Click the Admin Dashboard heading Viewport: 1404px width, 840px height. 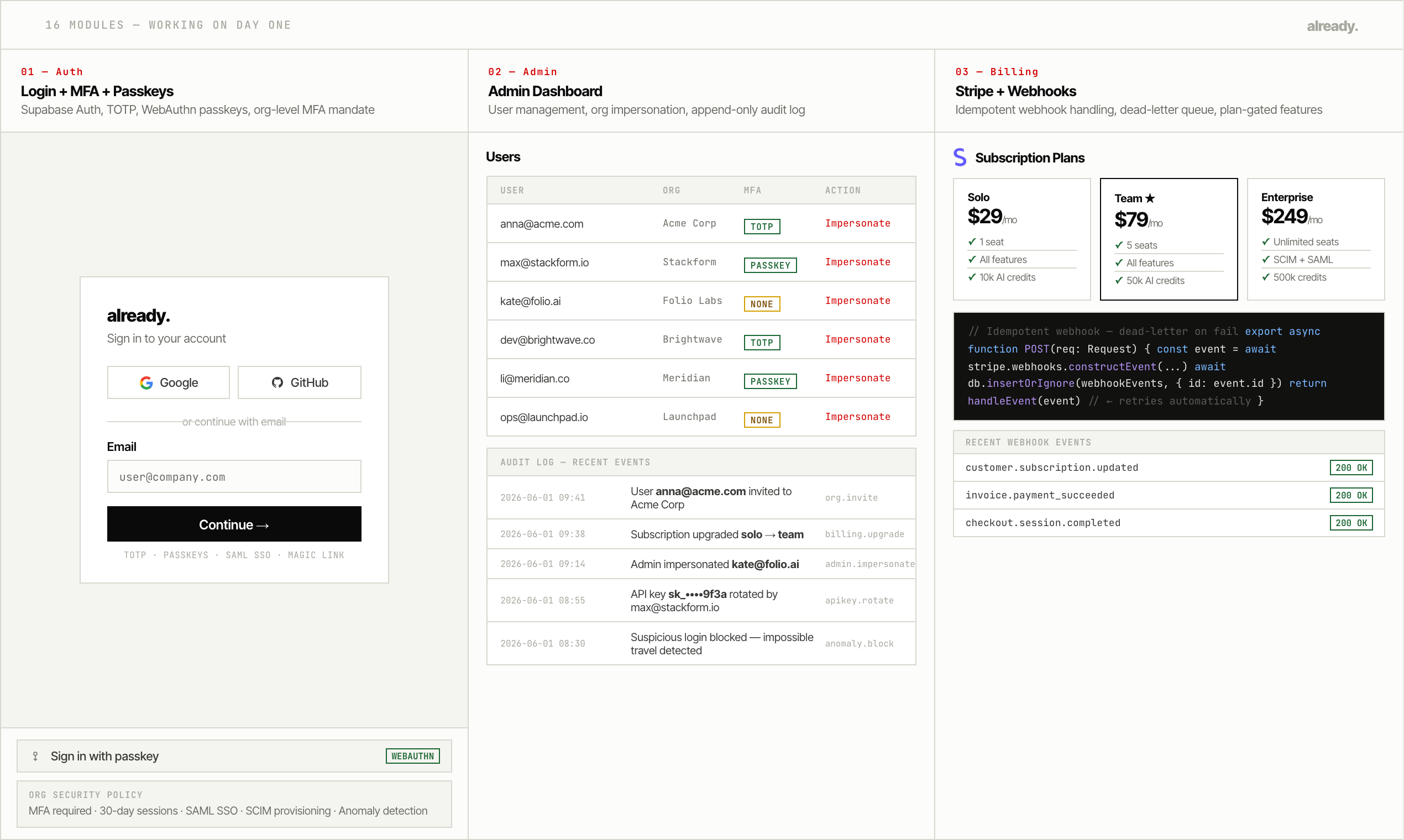coord(544,91)
